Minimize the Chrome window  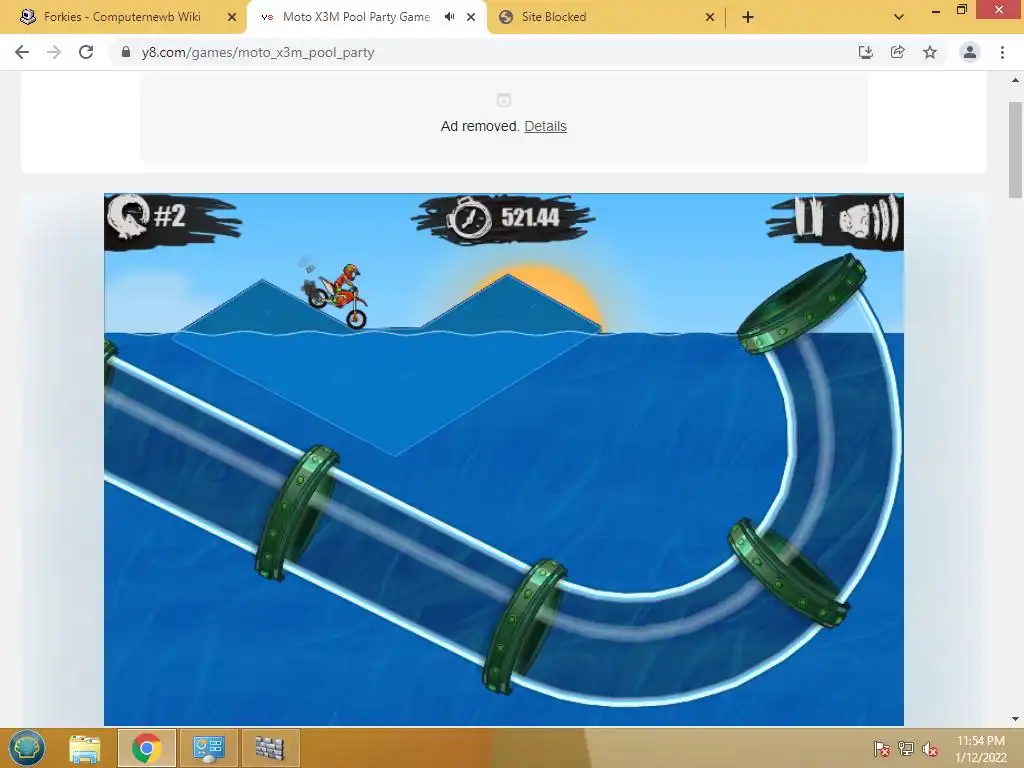(x=936, y=10)
